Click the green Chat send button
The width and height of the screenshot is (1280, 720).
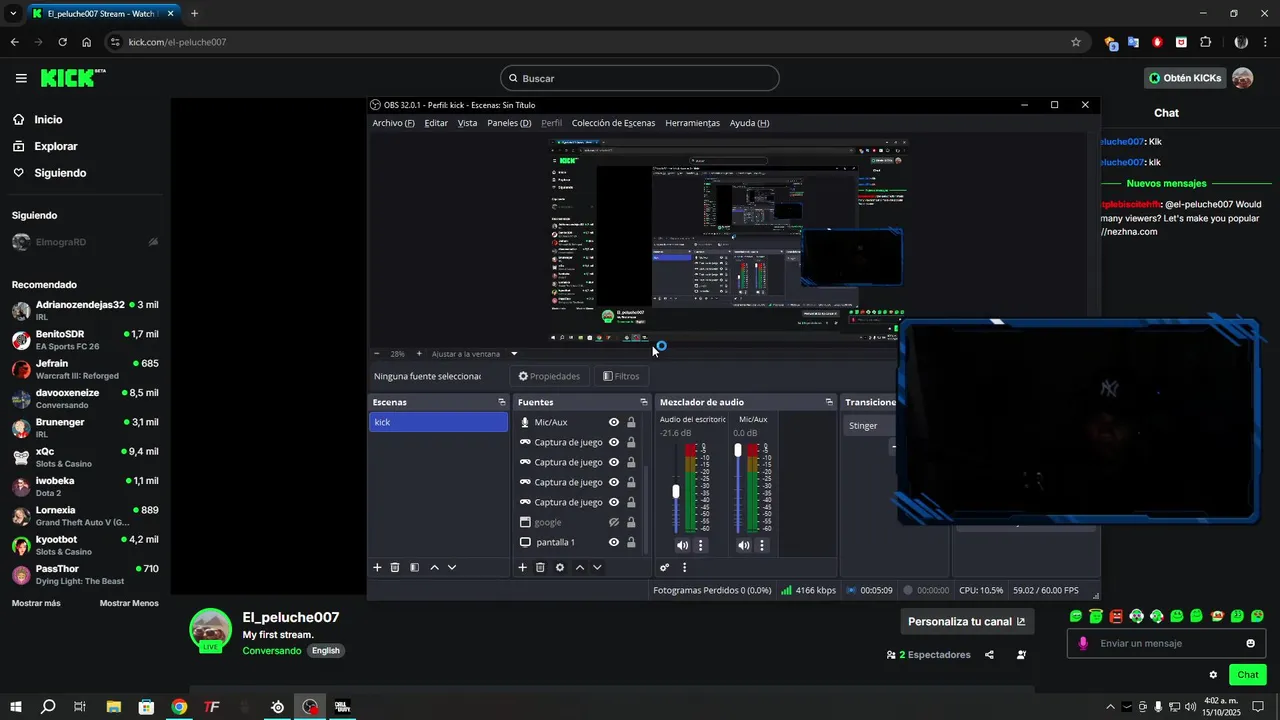[x=1248, y=675]
